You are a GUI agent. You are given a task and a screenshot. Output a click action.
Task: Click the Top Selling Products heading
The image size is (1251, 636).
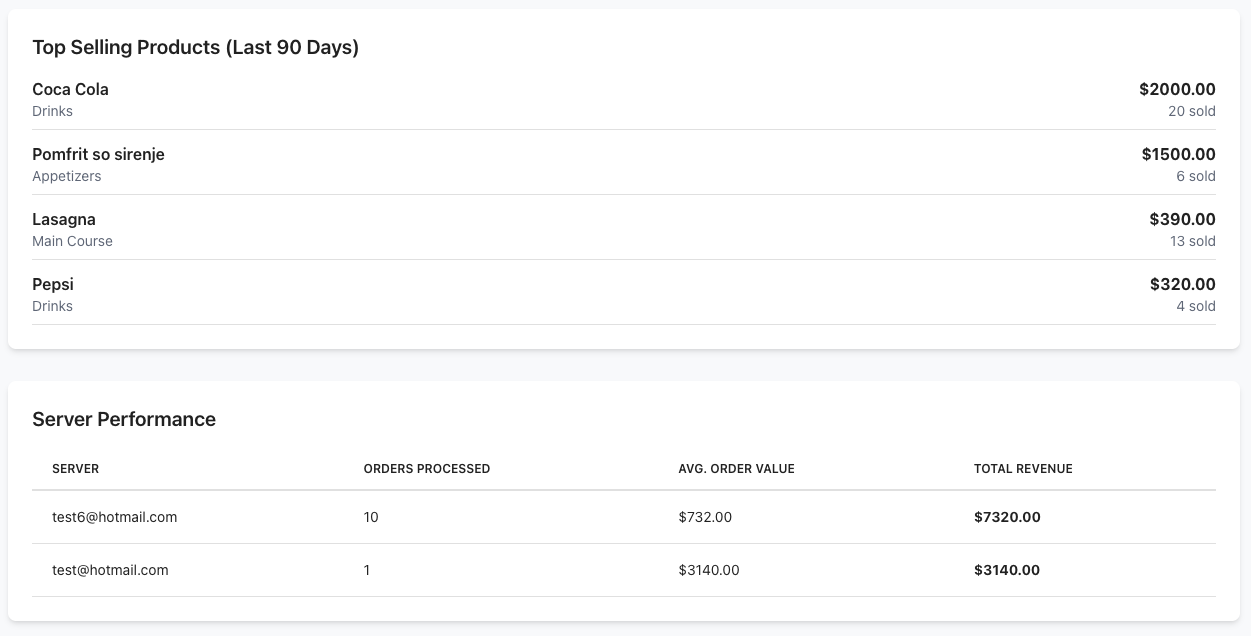point(195,47)
